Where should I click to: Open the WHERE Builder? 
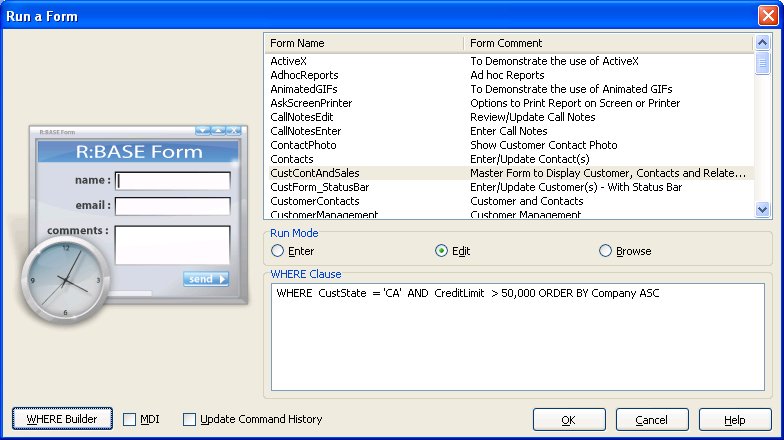62,419
